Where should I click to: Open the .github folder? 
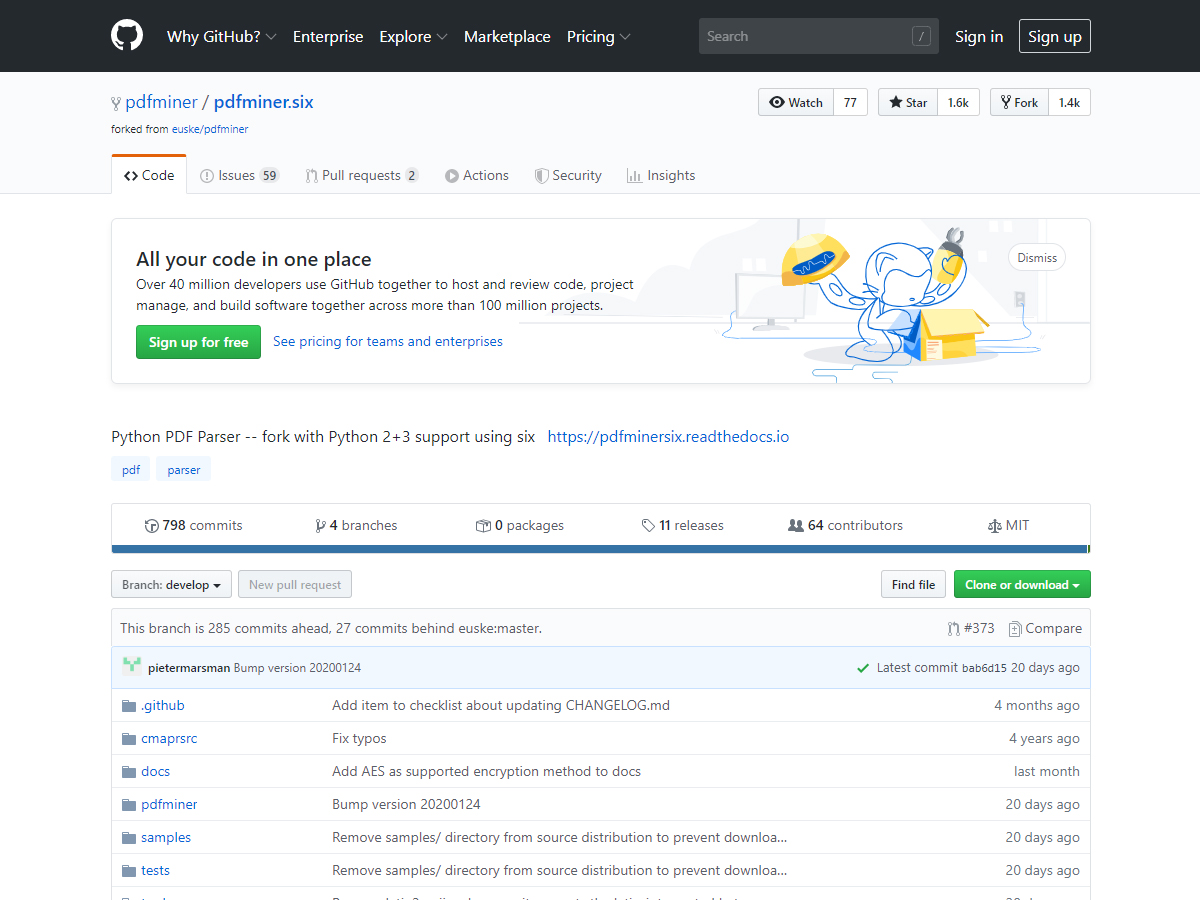(162, 705)
